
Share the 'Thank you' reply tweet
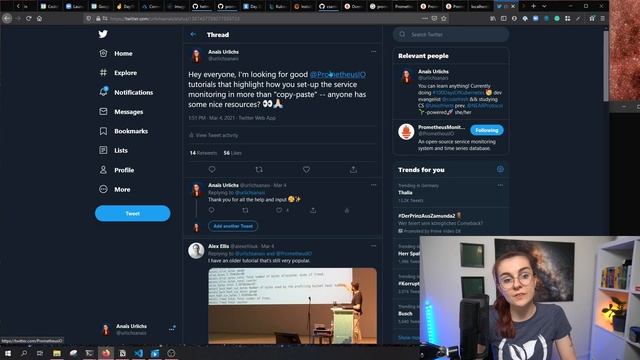pos(313,210)
